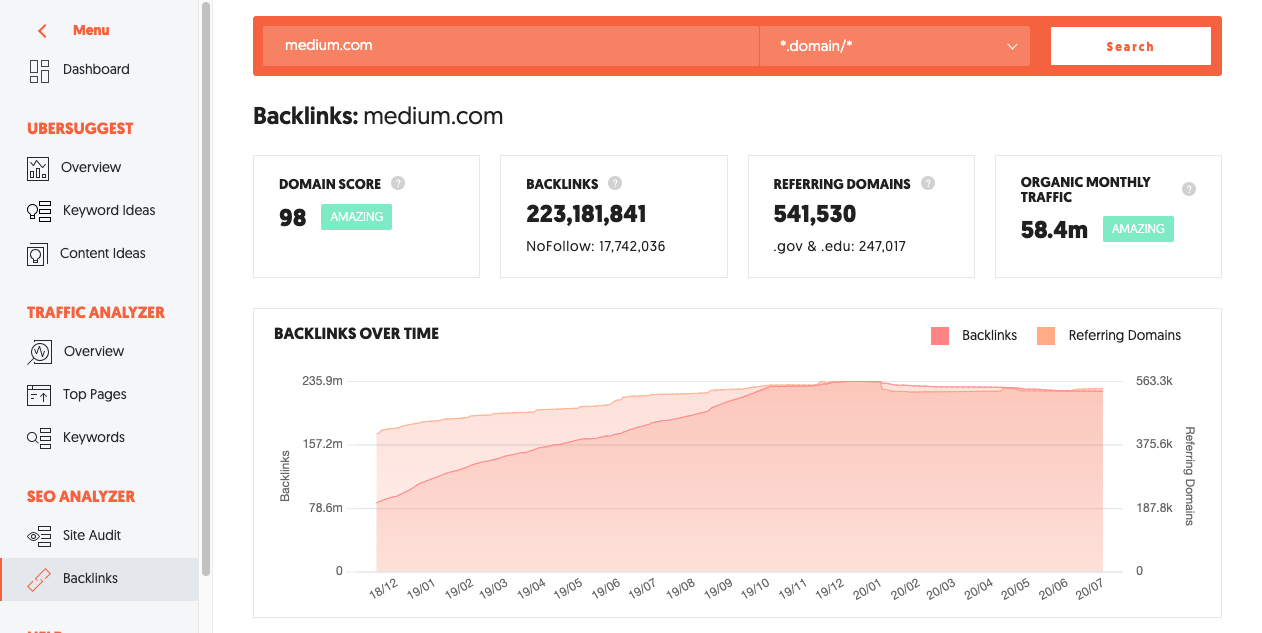Click the NoFollow: 17,742,036 text
Image resolution: width=1262 pixels, height=633 pixels.
click(596, 246)
